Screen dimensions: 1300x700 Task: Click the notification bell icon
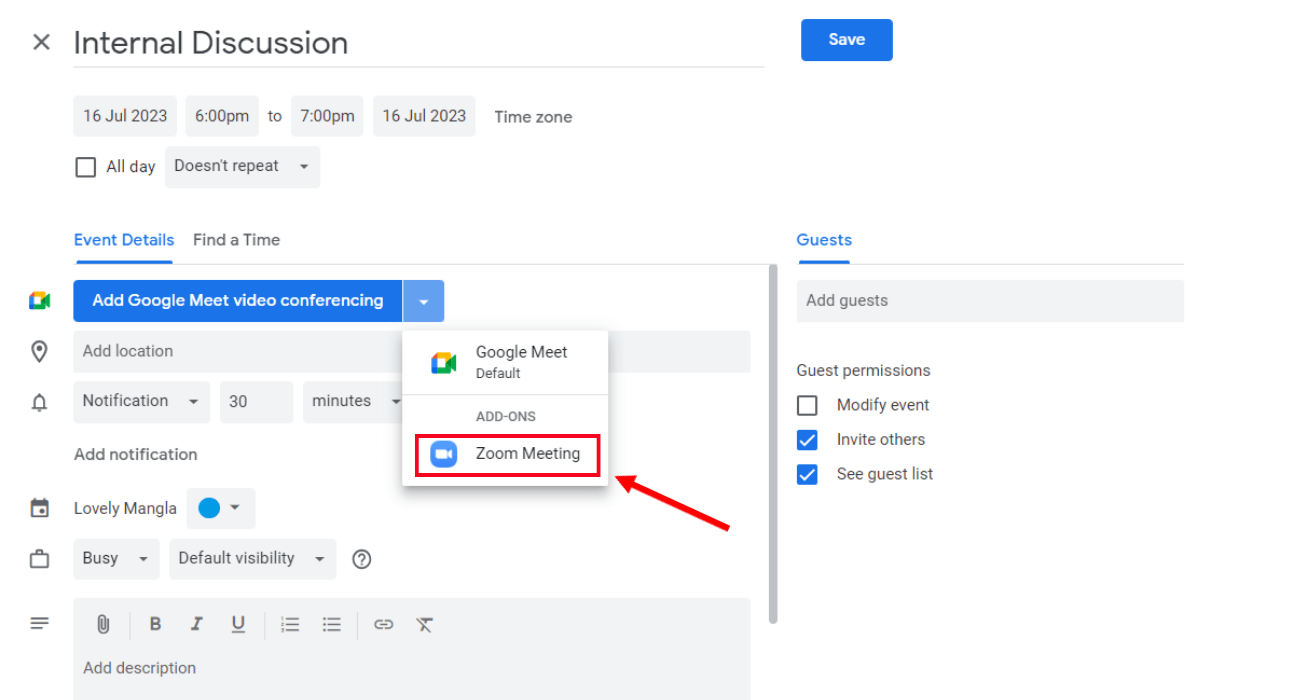(40, 403)
